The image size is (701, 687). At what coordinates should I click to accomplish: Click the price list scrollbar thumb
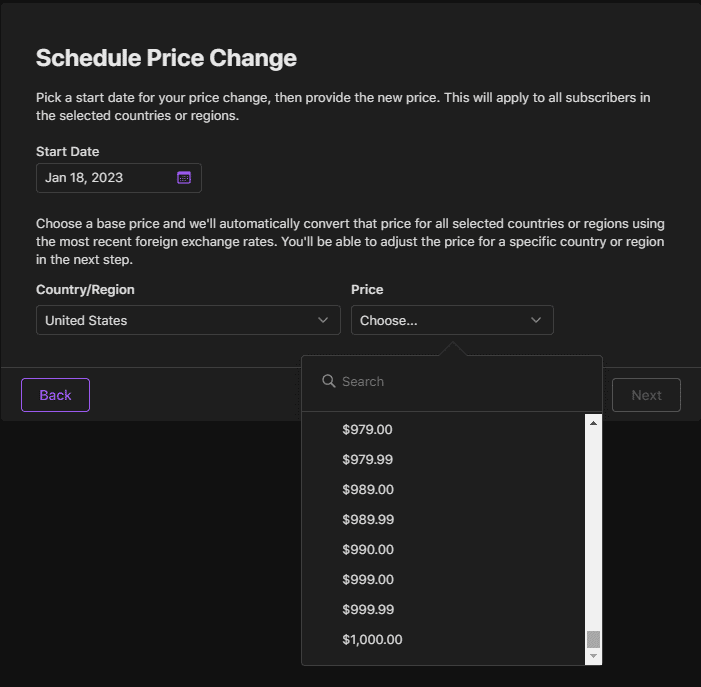pyautogui.click(x=593, y=639)
